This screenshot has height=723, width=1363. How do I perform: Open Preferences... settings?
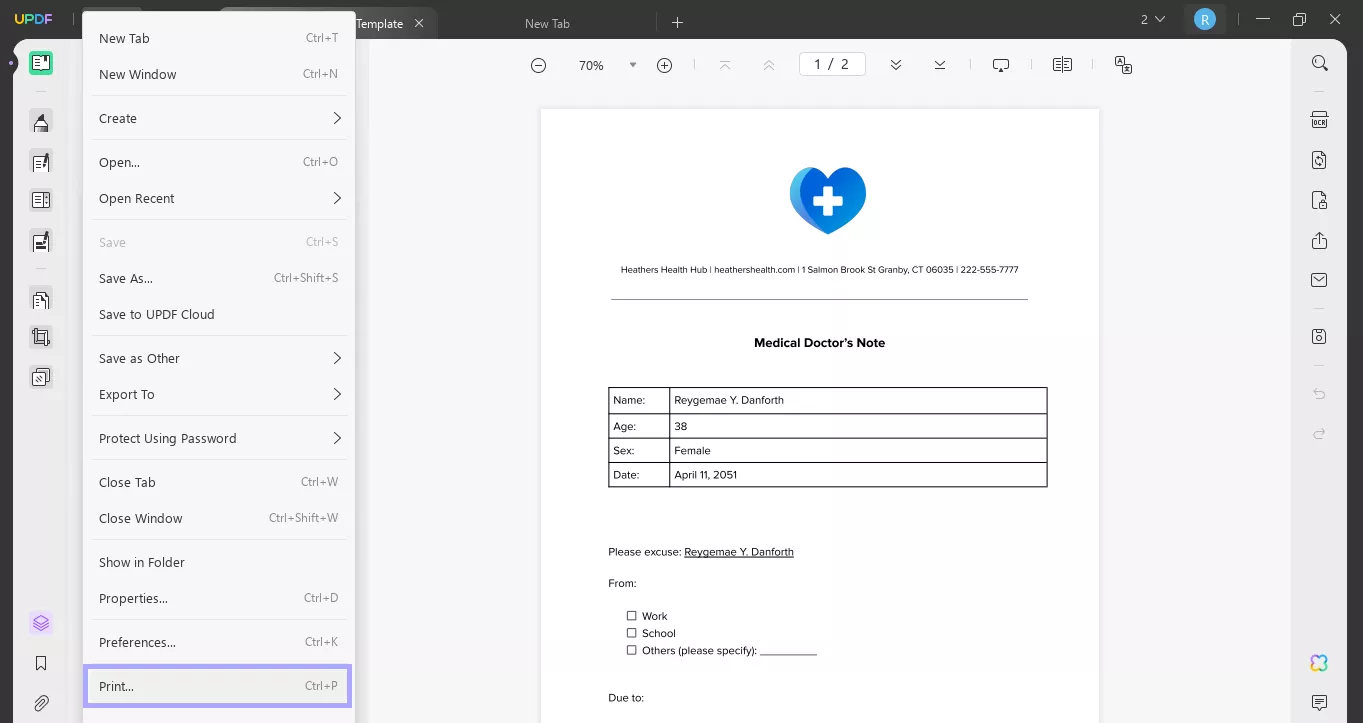pos(218,642)
